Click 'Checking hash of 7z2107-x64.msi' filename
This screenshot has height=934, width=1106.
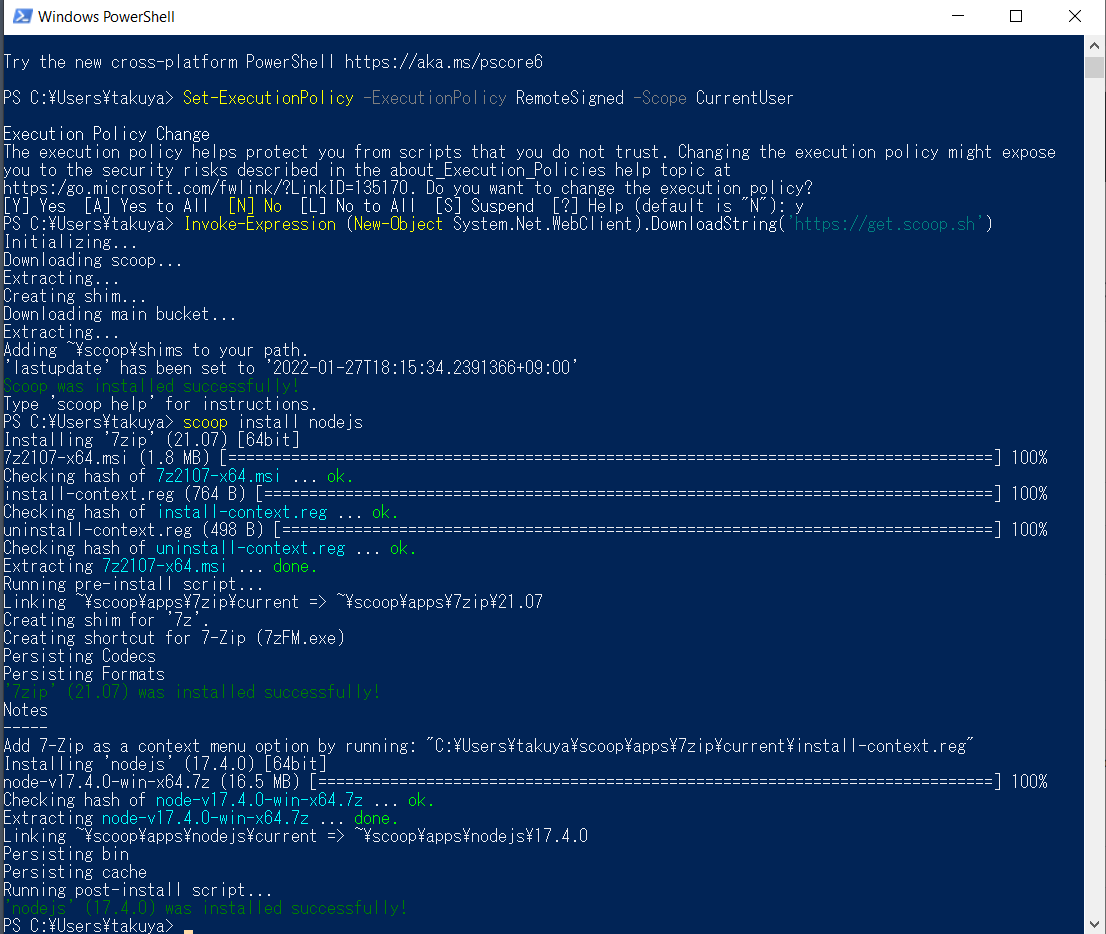point(218,476)
